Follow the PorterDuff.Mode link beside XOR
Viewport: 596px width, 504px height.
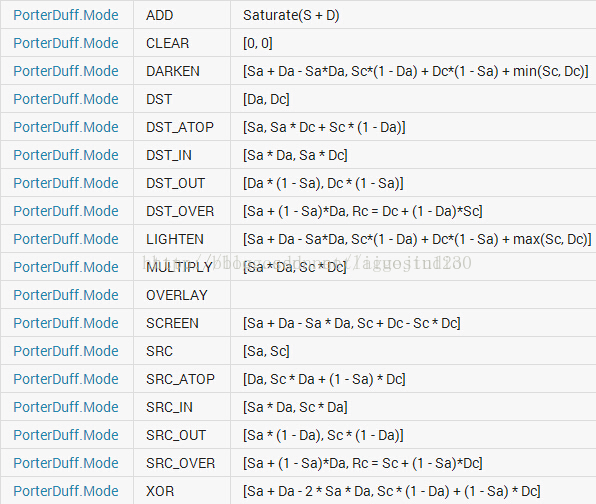click(x=66, y=491)
